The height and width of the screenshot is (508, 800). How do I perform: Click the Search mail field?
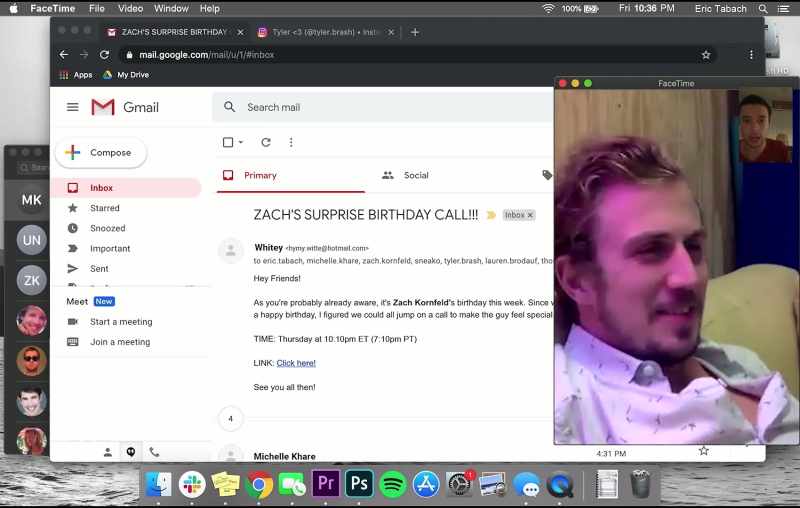tap(383, 107)
